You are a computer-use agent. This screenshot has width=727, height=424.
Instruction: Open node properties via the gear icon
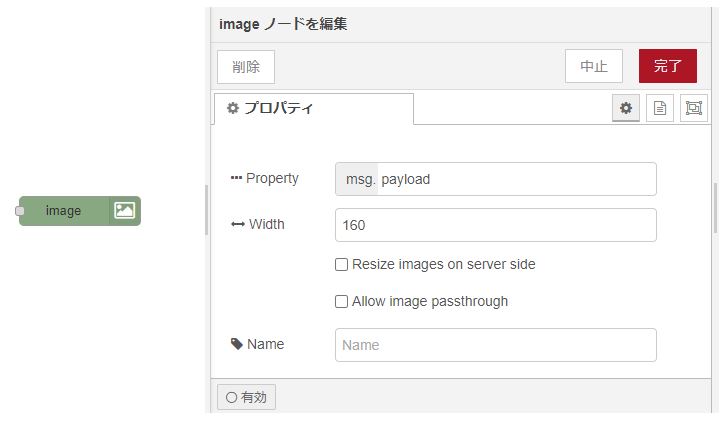[626, 109]
